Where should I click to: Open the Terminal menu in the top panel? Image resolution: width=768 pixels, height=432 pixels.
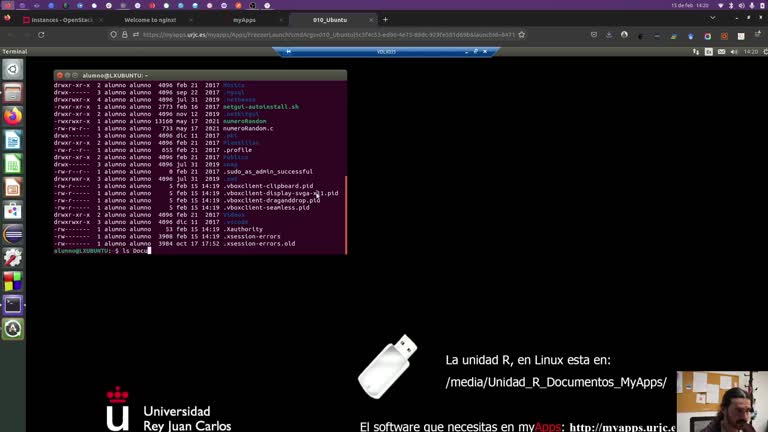coord(15,51)
